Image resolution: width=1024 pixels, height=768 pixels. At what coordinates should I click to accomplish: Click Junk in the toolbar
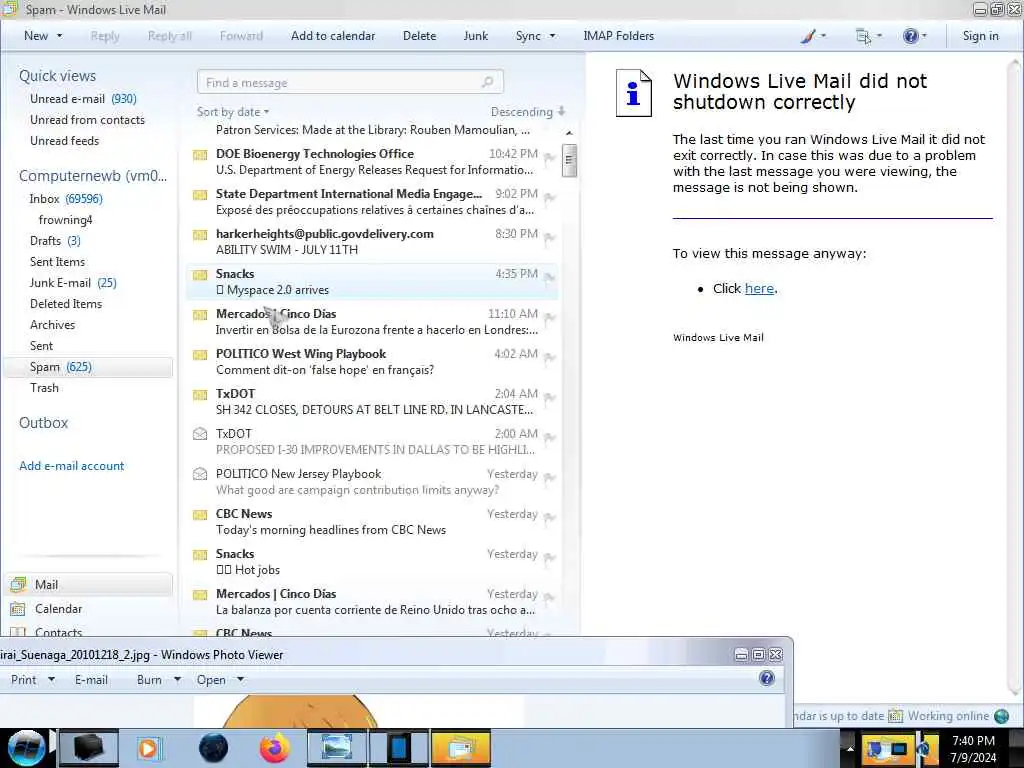pos(475,36)
